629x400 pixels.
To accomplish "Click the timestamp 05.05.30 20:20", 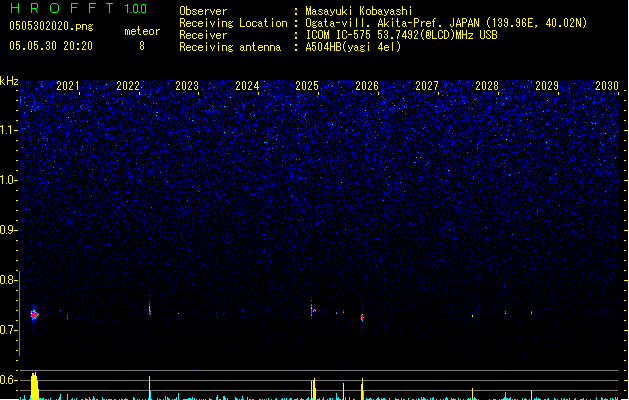I will click(x=51, y=46).
